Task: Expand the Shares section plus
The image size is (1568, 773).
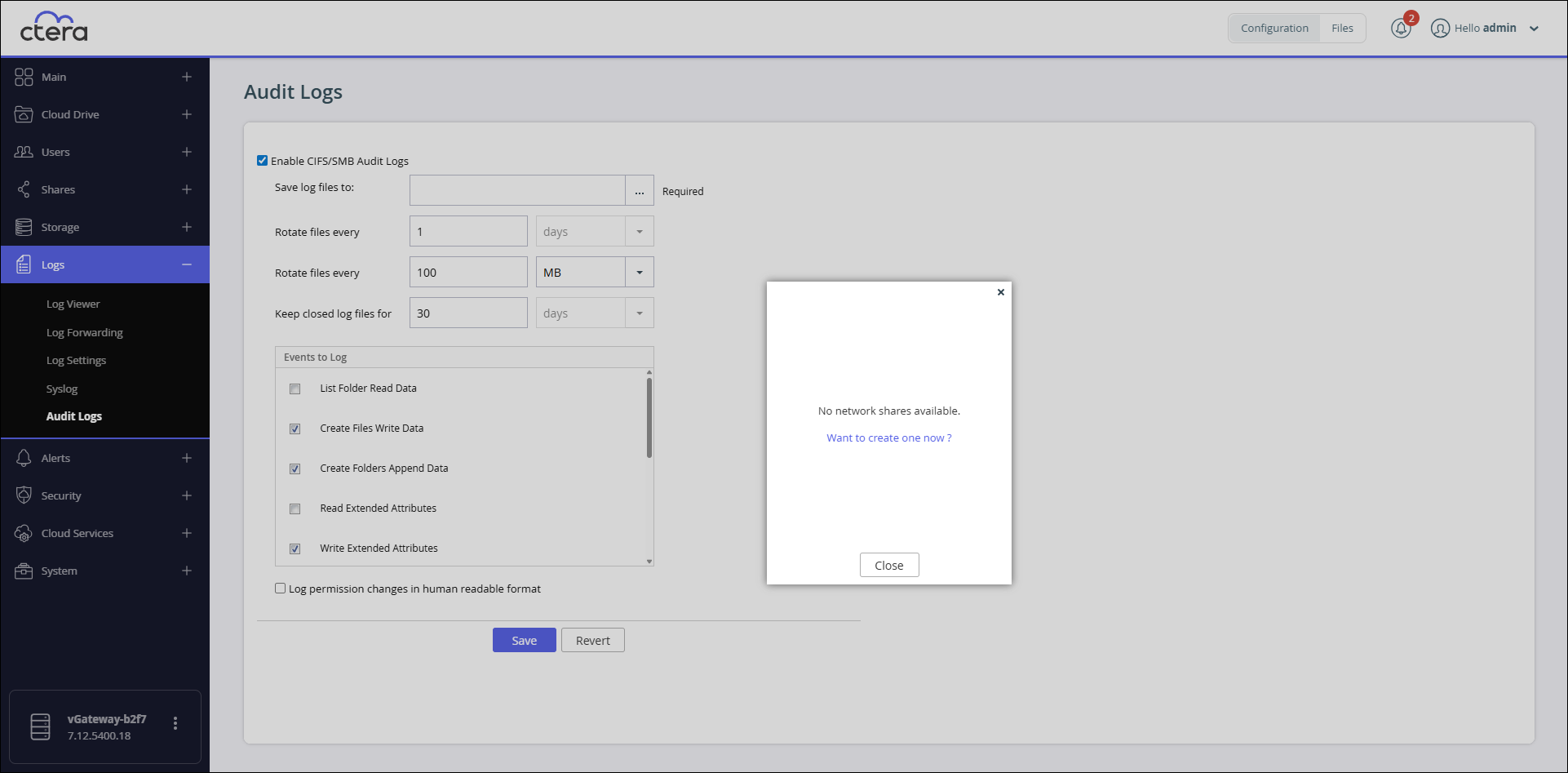Action: click(x=187, y=189)
